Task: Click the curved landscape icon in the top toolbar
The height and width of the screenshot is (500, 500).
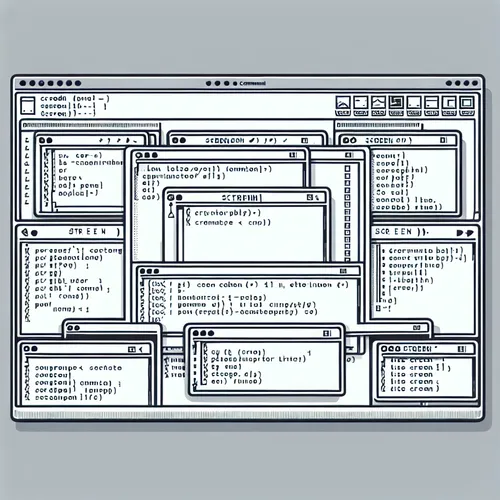Action: click(343, 102)
